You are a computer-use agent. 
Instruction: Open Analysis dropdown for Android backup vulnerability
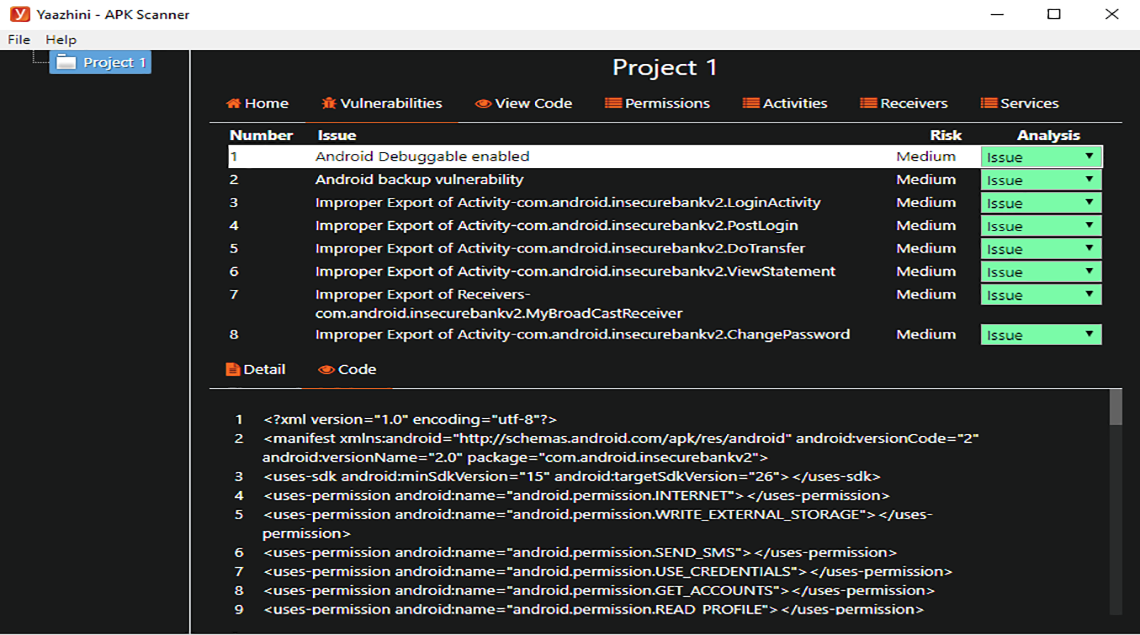click(x=1040, y=180)
